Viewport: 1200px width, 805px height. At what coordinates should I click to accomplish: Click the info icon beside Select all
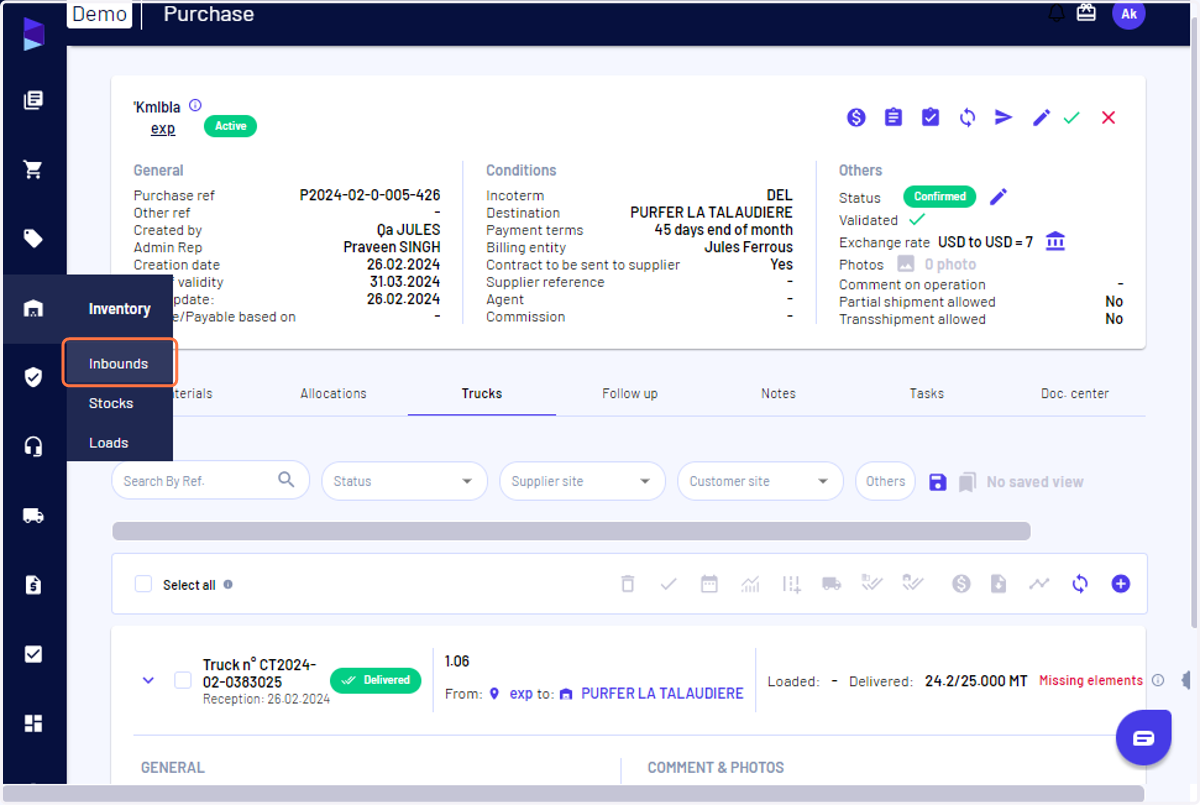point(228,584)
